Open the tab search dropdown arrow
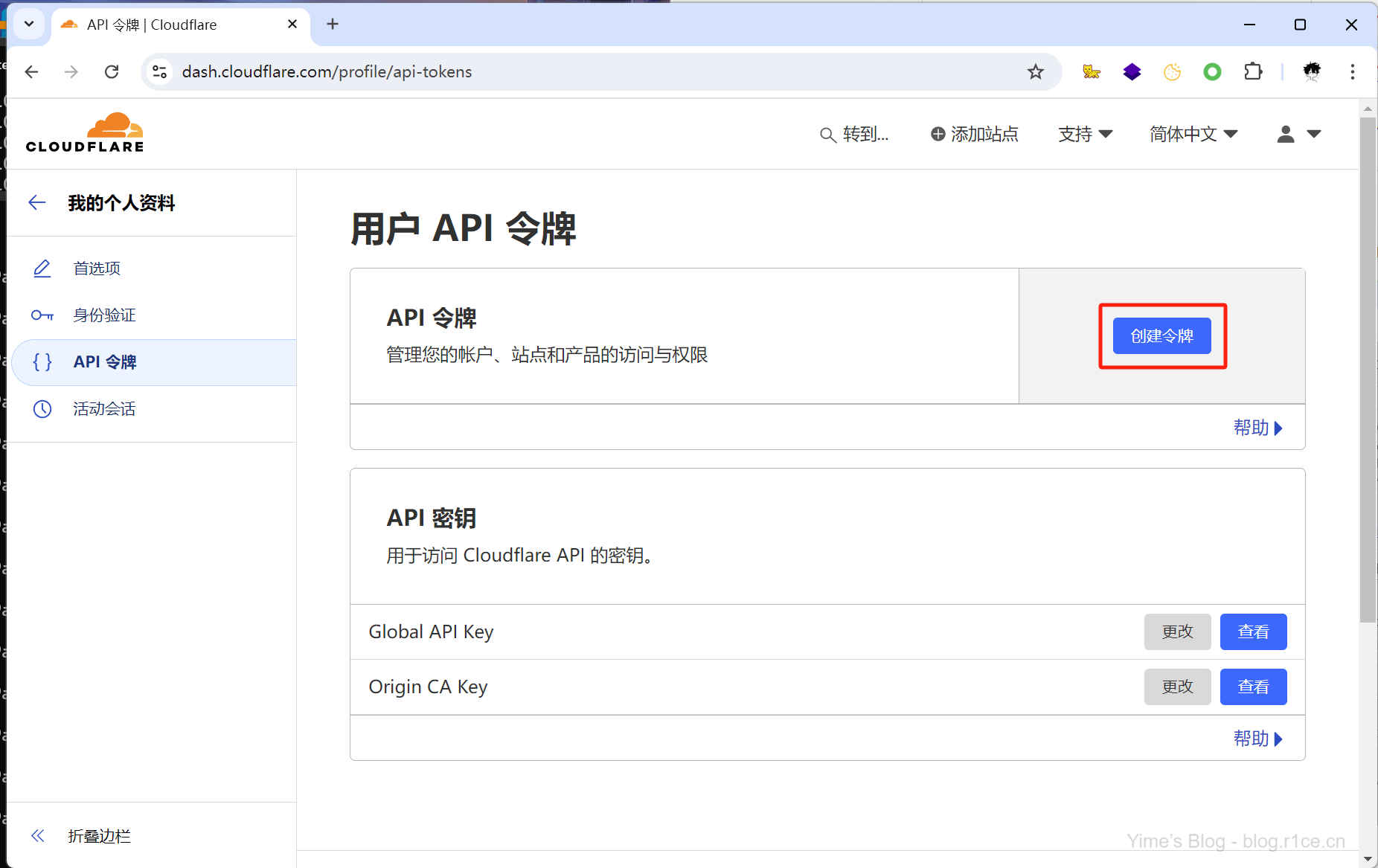This screenshot has width=1378, height=868. [28, 24]
